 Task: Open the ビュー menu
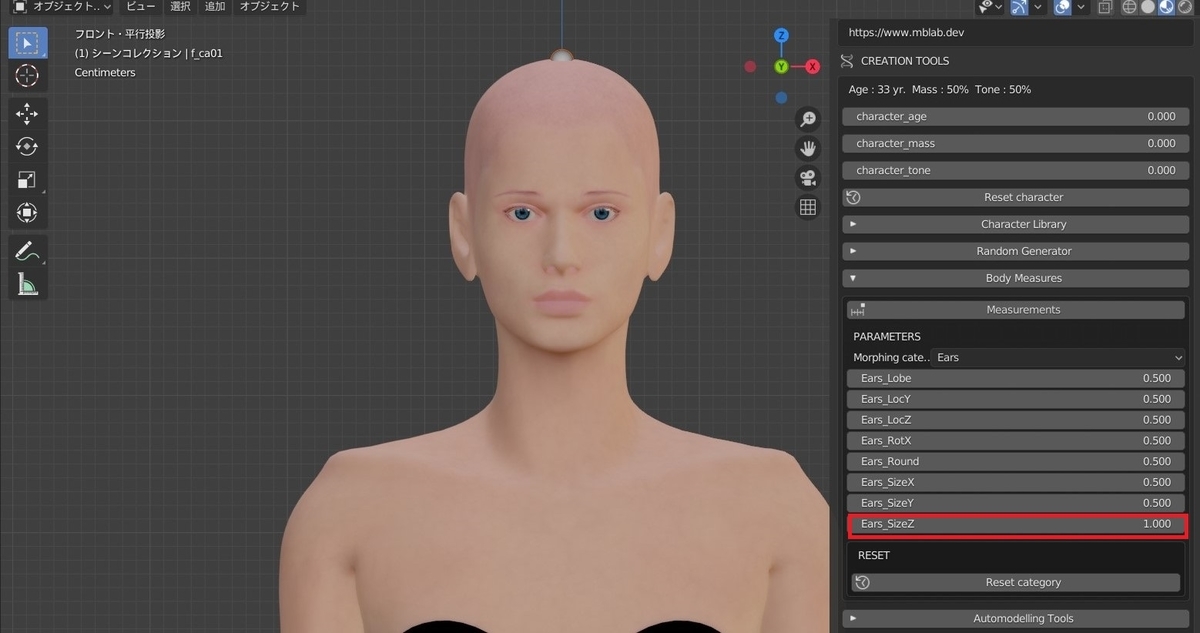pos(140,7)
